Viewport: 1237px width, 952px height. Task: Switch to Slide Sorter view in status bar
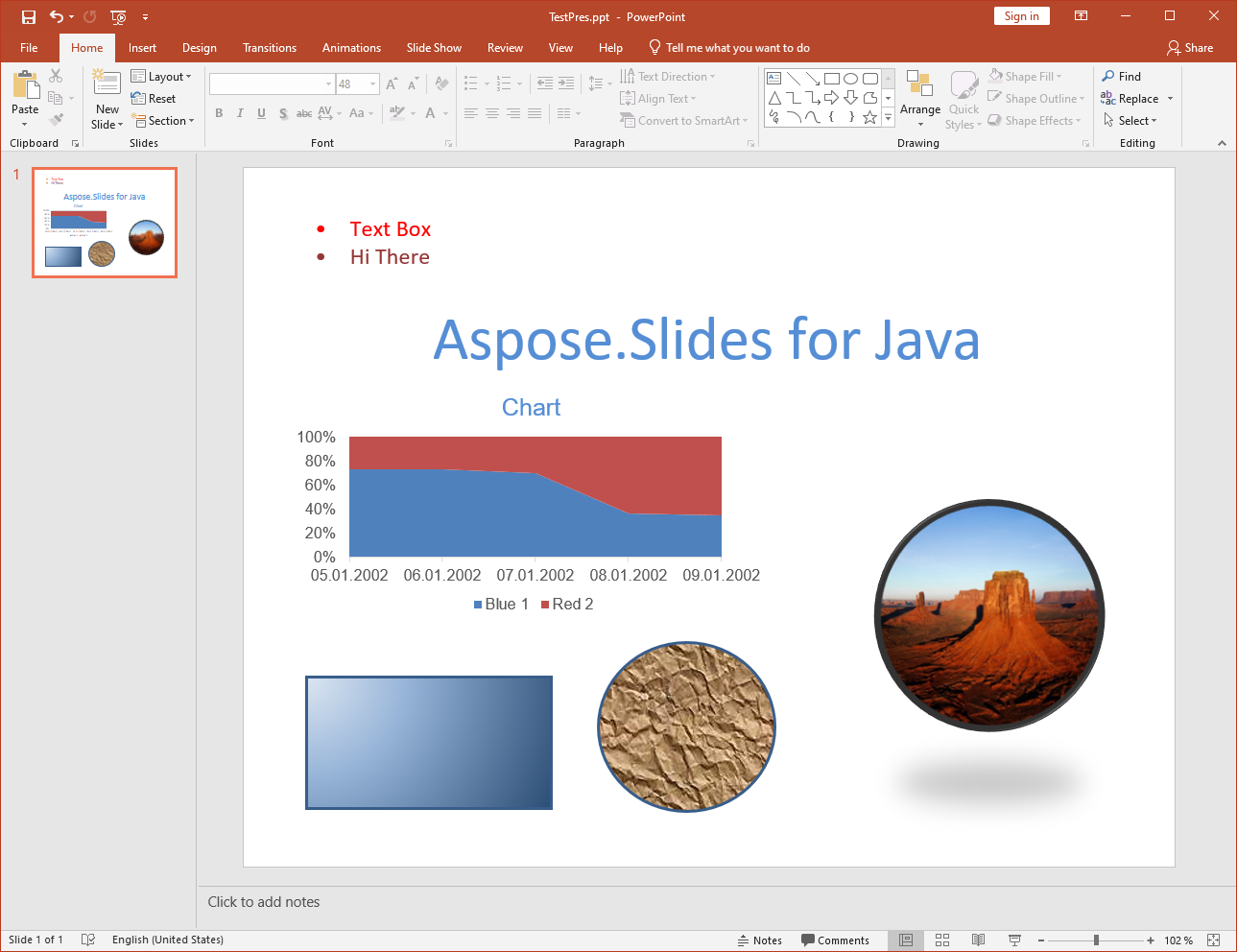942,940
